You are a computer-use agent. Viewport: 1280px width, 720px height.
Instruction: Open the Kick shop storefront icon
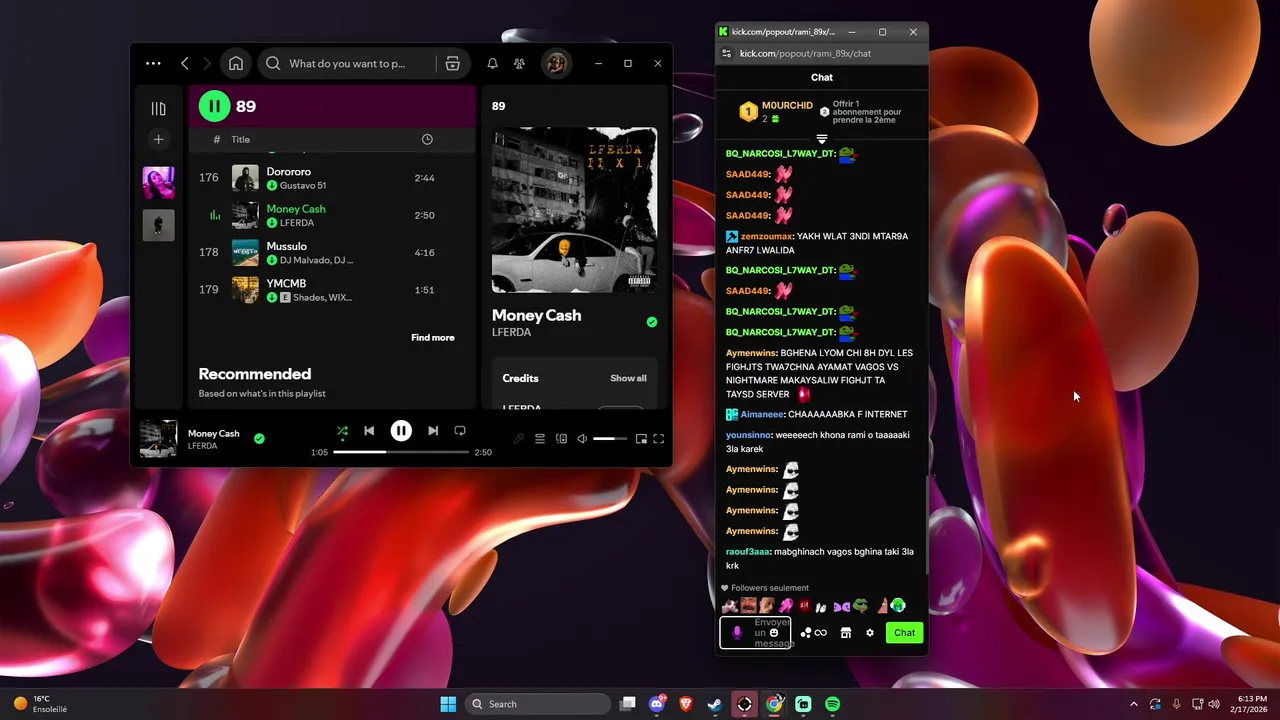(845, 632)
